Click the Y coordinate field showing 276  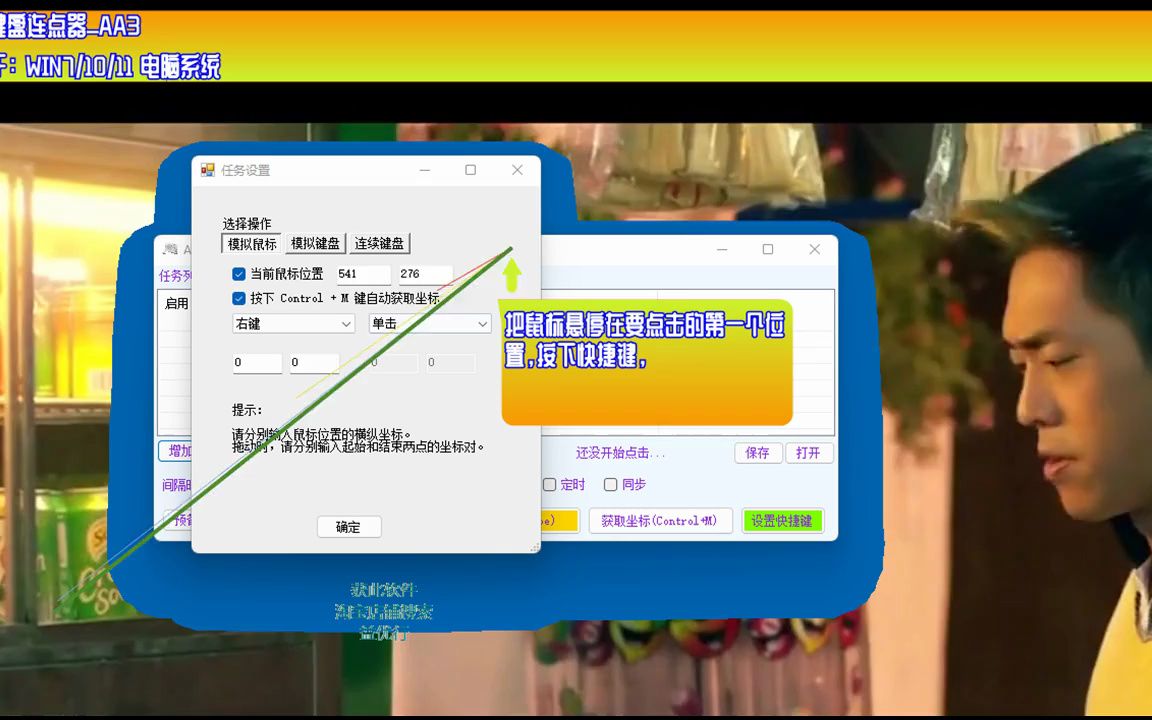[422, 273]
